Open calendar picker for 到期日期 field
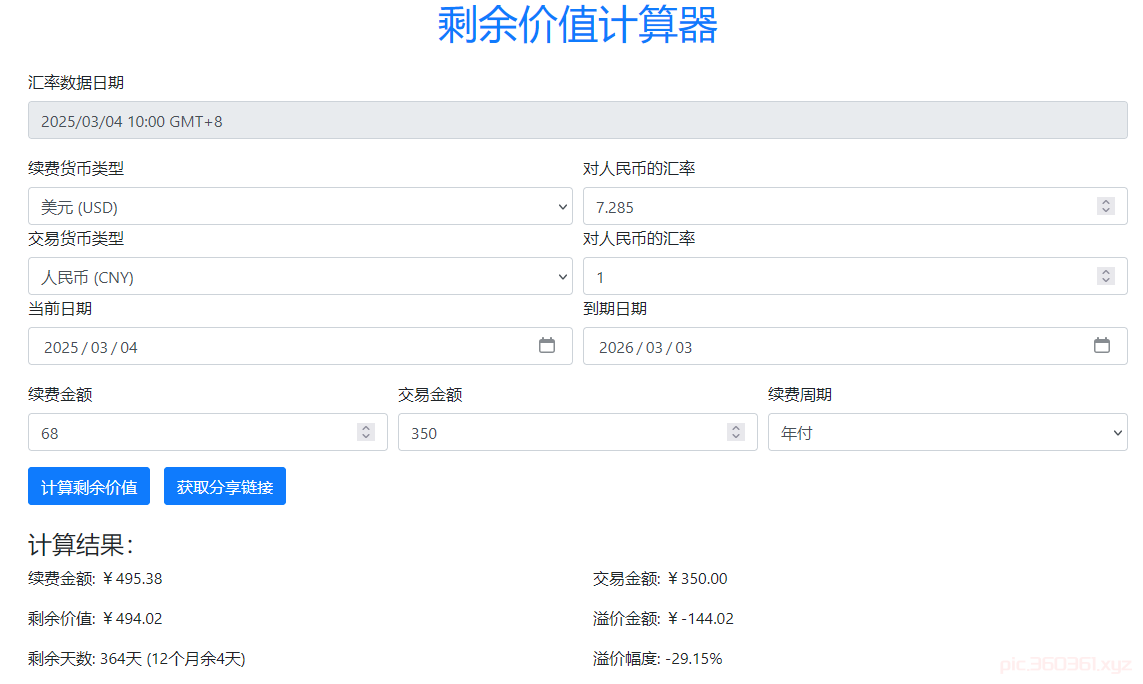 [1101, 346]
